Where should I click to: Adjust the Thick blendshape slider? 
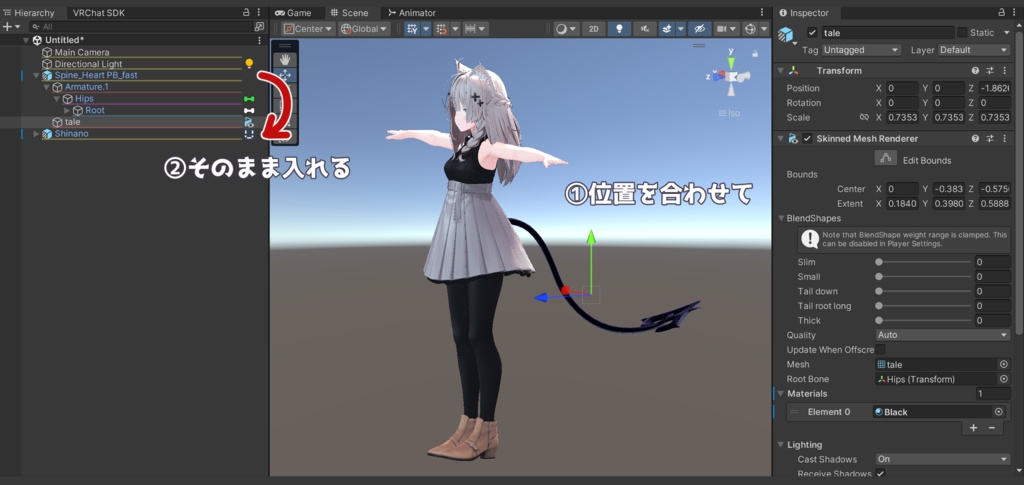click(924, 321)
